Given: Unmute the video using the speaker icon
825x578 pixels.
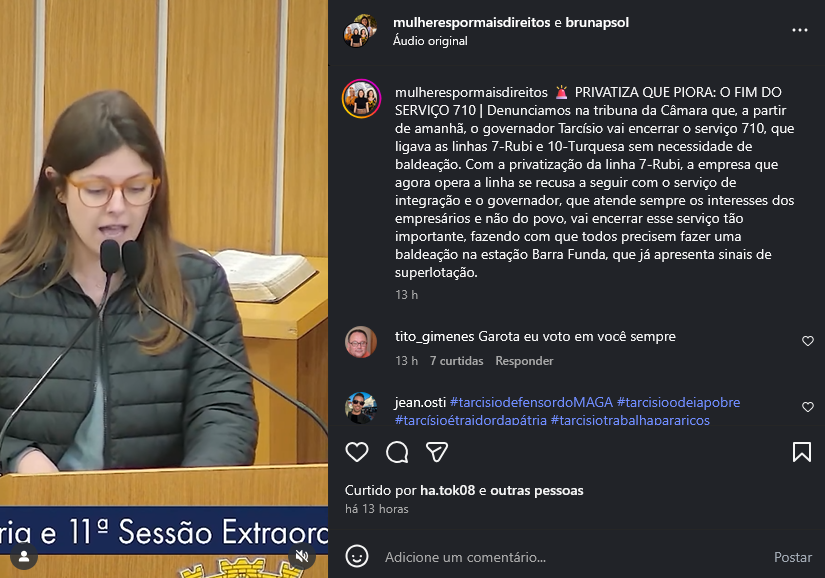Looking at the screenshot, I should (301, 556).
